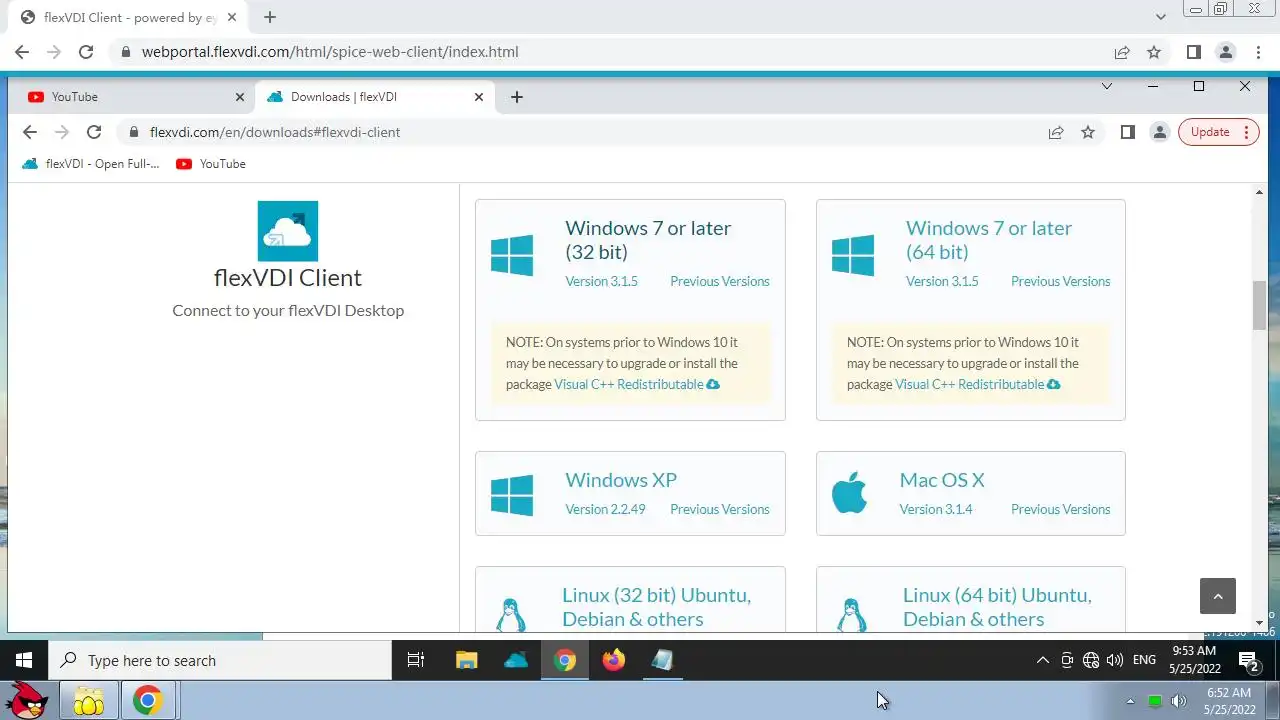The height and width of the screenshot is (720, 1280).
Task: Download Windows 7 or later (32 bit)
Action: 648,240
